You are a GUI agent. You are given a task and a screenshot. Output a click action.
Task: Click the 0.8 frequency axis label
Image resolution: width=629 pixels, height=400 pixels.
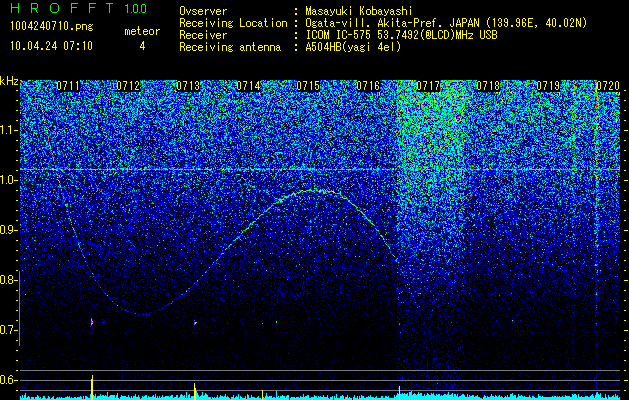(9, 280)
